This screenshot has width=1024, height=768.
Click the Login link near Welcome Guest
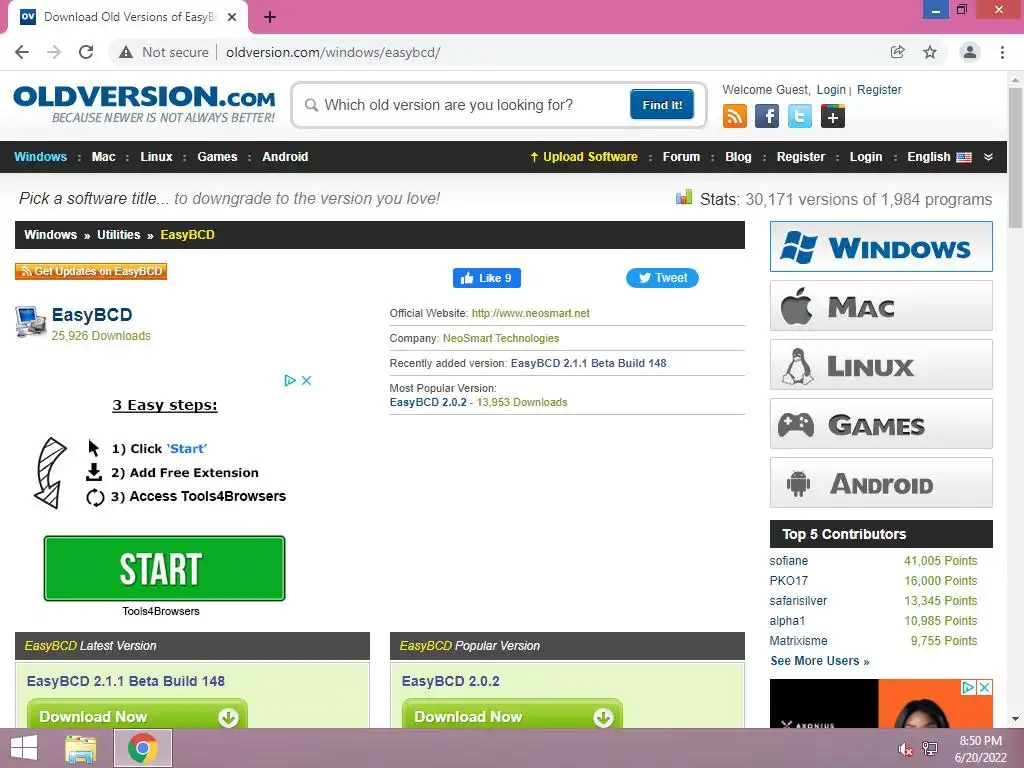pyautogui.click(x=831, y=89)
